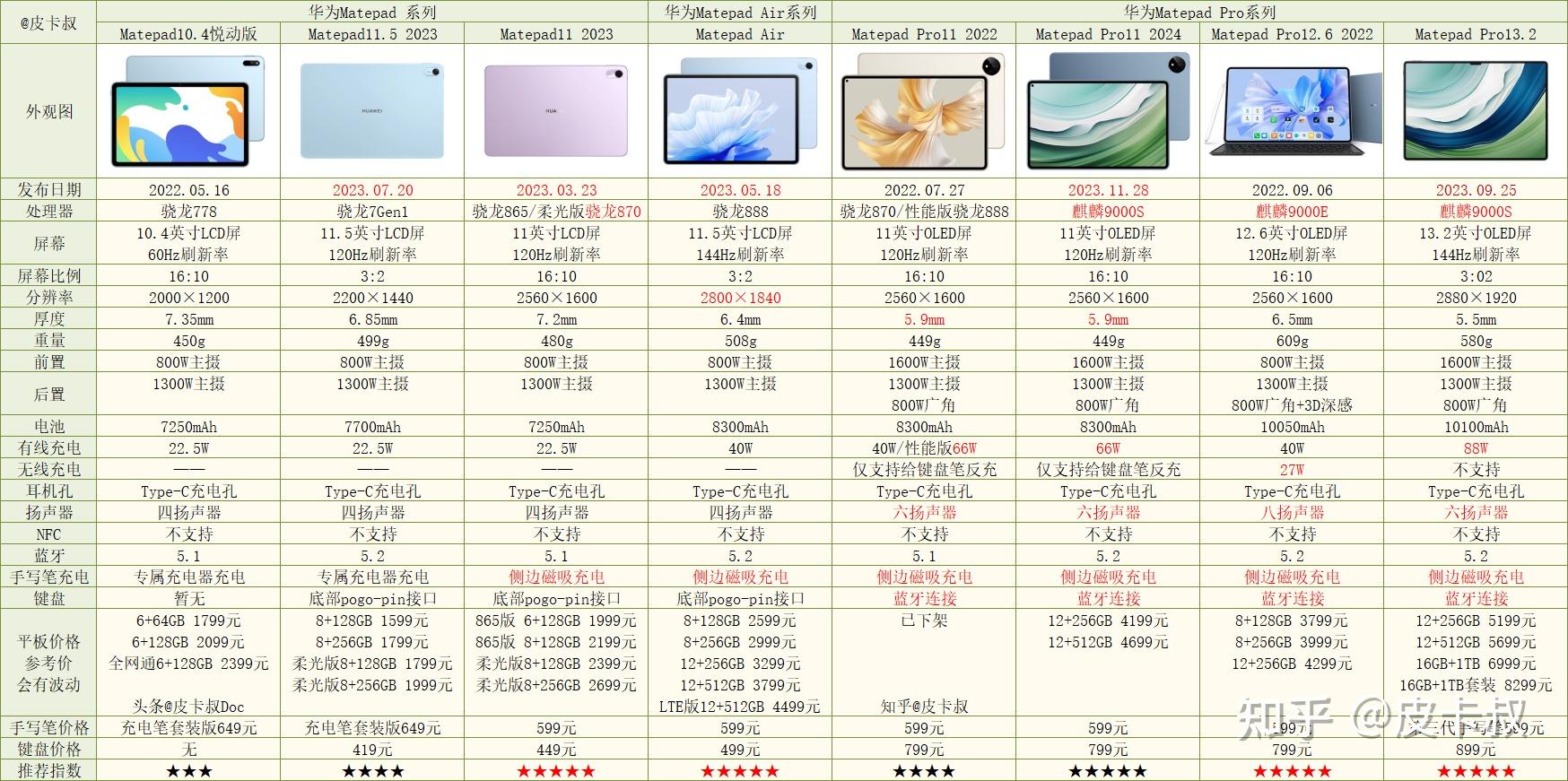
Task: Click the 7700mAh battery cell
Action: (372, 427)
